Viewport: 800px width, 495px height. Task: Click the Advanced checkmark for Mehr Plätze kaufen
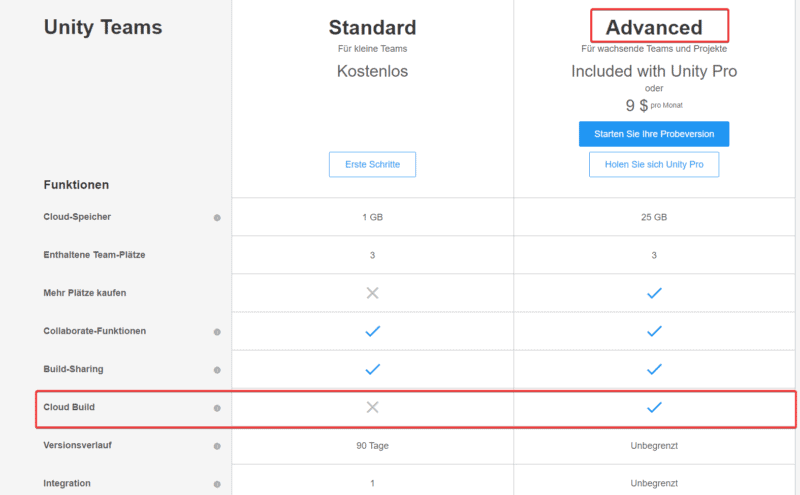click(x=654, y=293)
